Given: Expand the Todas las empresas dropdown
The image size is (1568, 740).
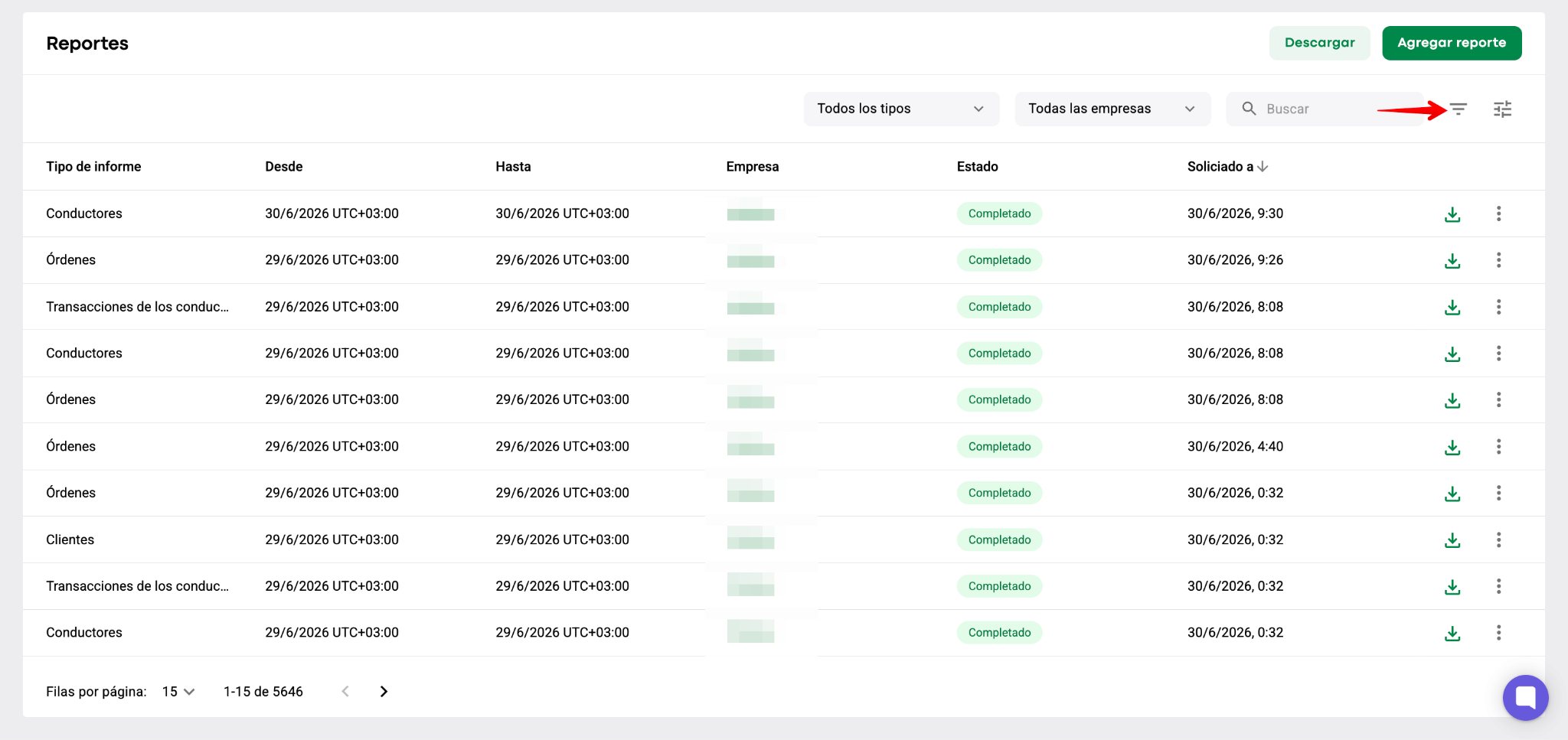Looking at the screenshot, I should [1112, 109].
